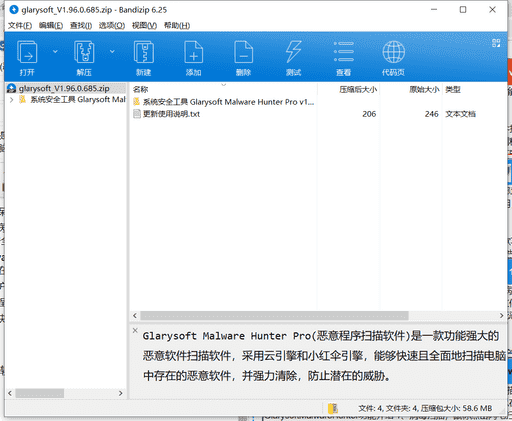The image size is (512, 421).
Task: Select the Glarysoft Malware Hunter Pro folder row
Action: point(228,102)
